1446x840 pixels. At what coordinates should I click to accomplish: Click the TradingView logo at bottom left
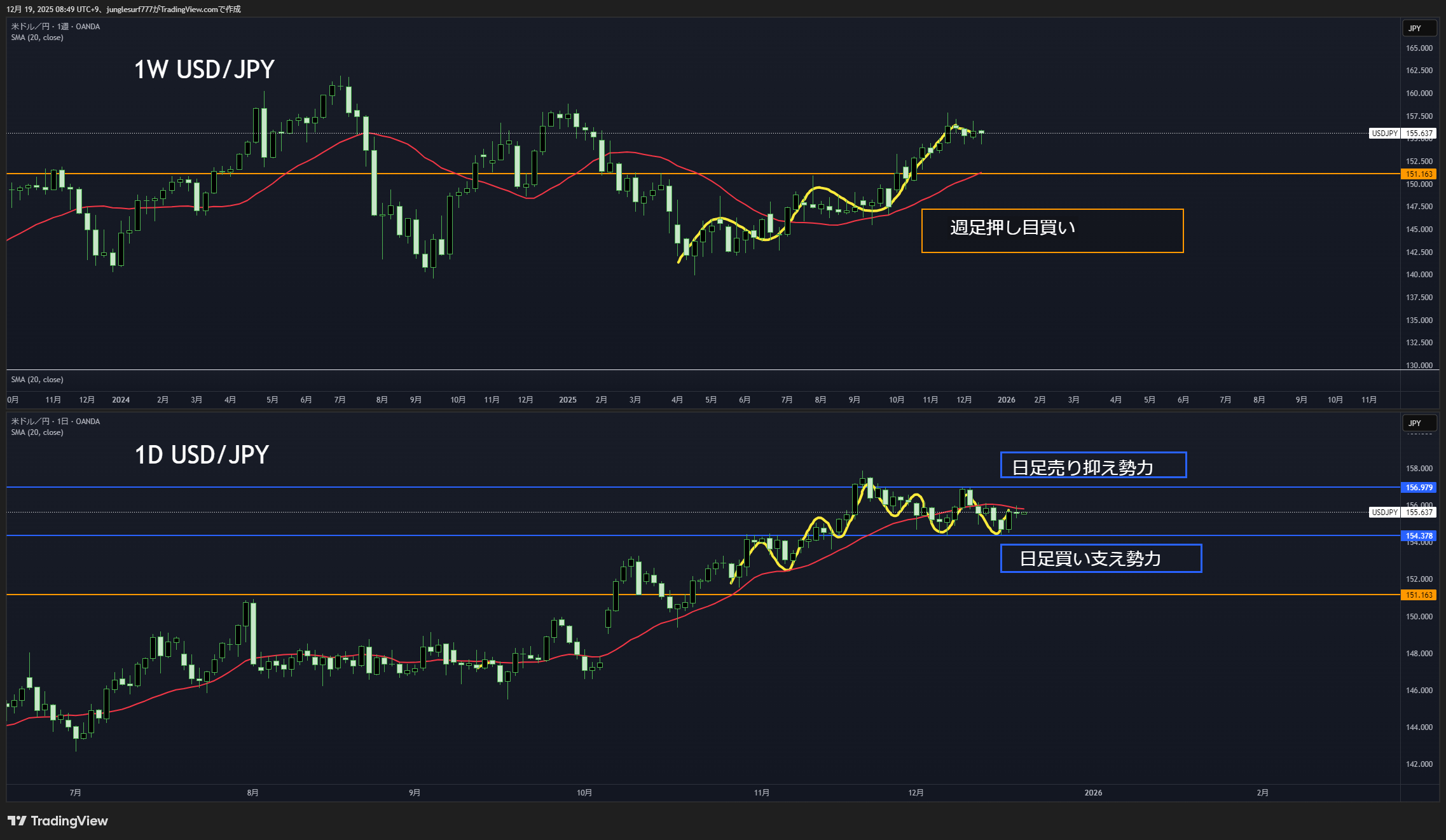(57, 821)
